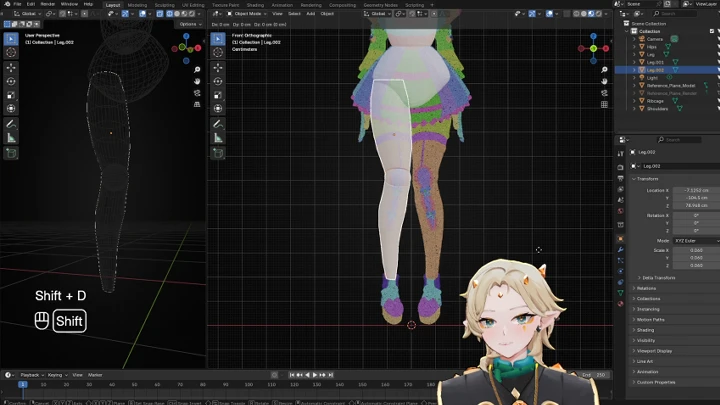Select the Cursor tool in left viewport toolbar
This screenshot has width=720, height=405.
click(11, 52)
